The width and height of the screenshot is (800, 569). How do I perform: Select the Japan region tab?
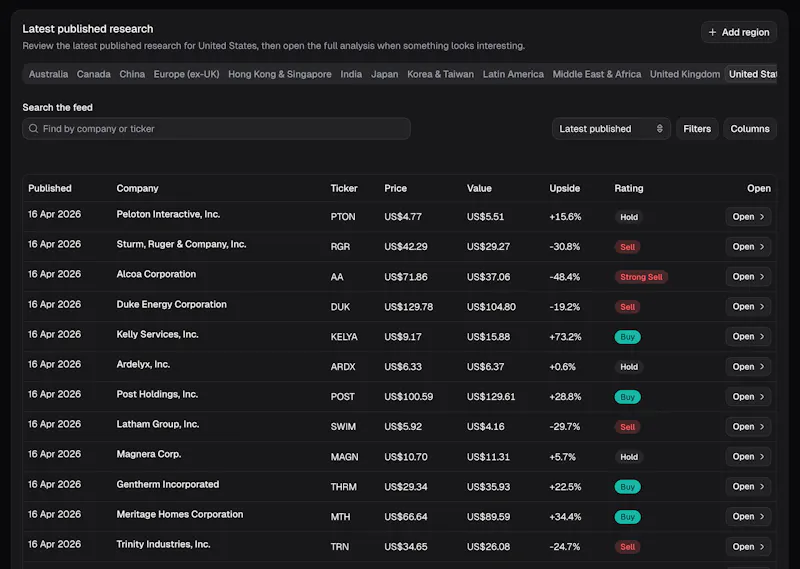[385, 74]
